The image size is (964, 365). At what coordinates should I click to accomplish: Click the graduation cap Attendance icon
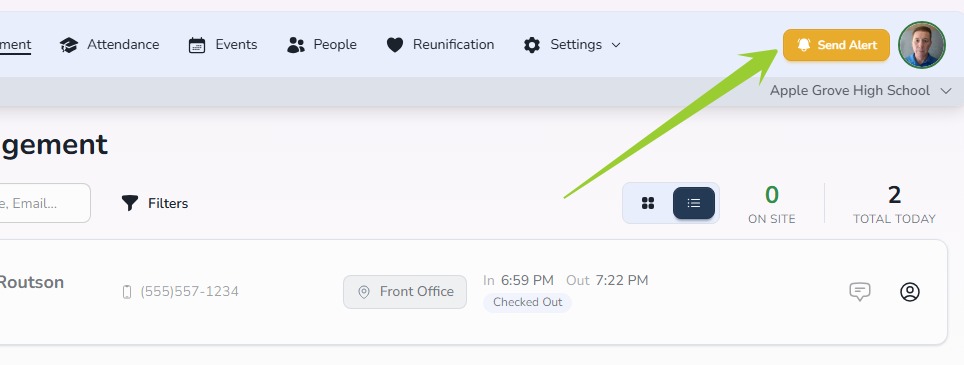[x=69, y=45]
